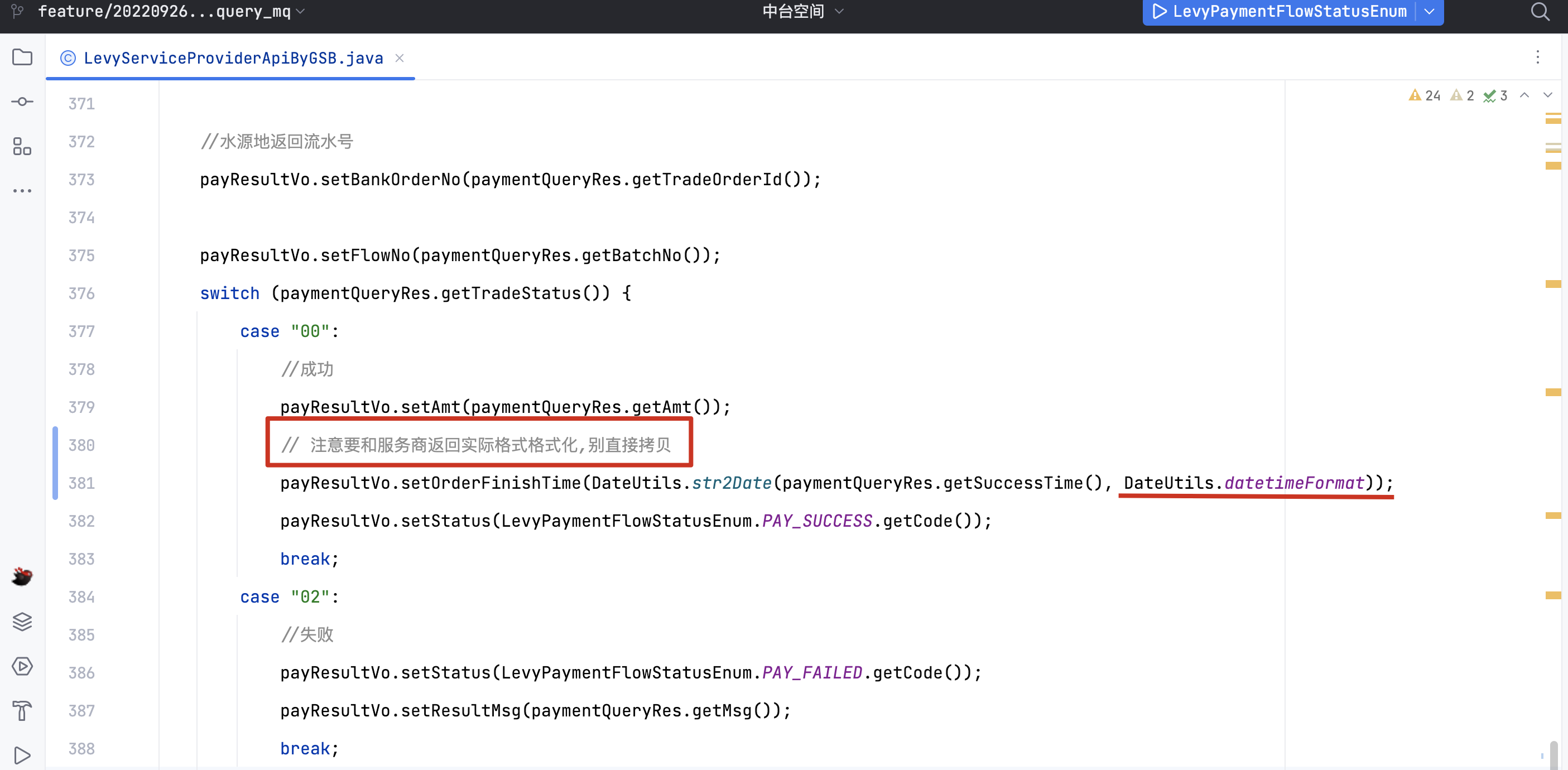This screenshot has width=1568, height=770.
Task: Open editor tab options kebab menu
Action: pyautogui.click(x=1537, y=57)
